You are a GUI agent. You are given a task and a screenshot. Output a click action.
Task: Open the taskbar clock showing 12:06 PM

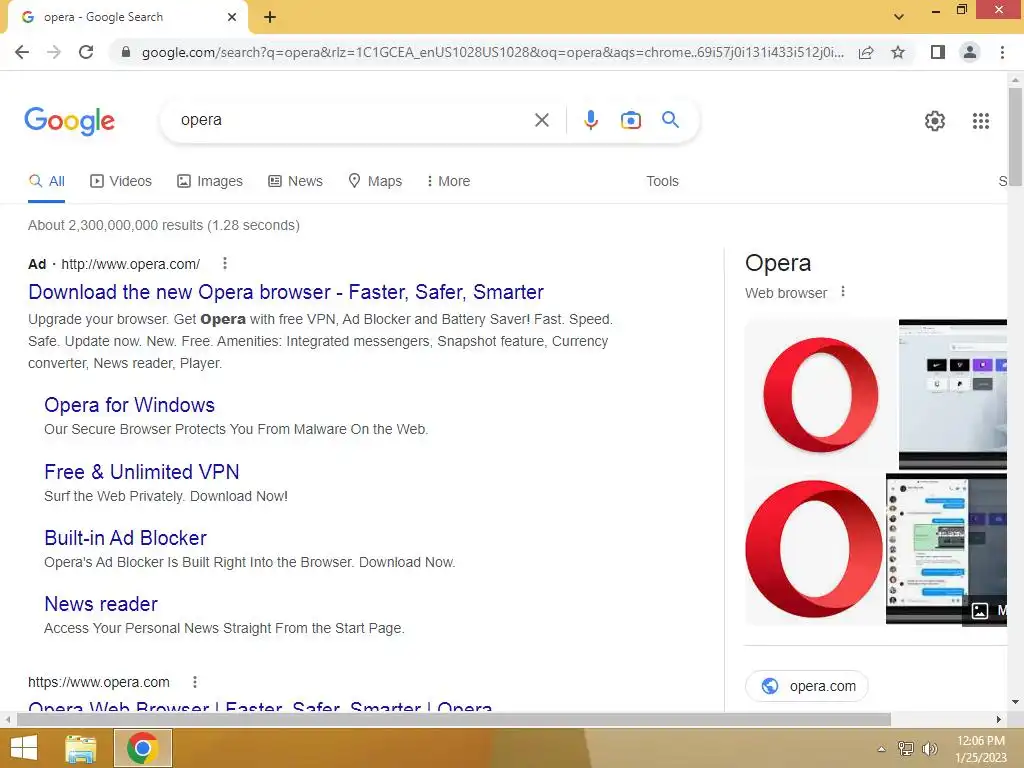point(980,748)
